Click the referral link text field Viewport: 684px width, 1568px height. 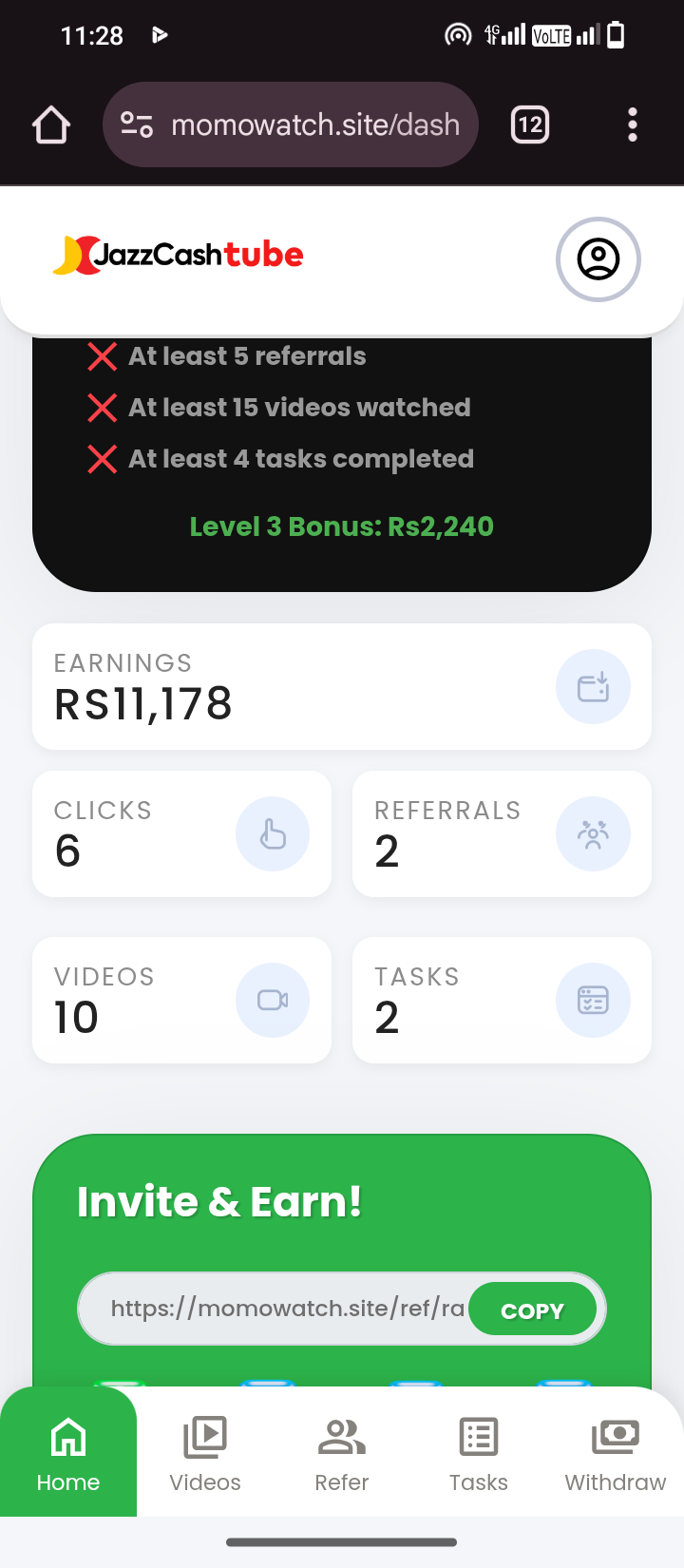[x=285, y=1309]
